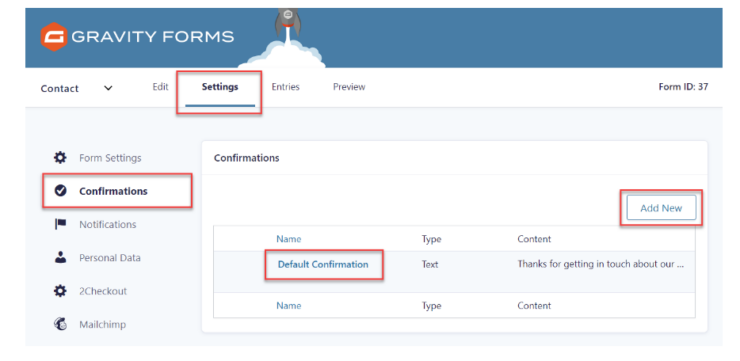Viewport: 740px width, 361px height.
Task: Sort by the top Name column header
Action: pos(289,239)
